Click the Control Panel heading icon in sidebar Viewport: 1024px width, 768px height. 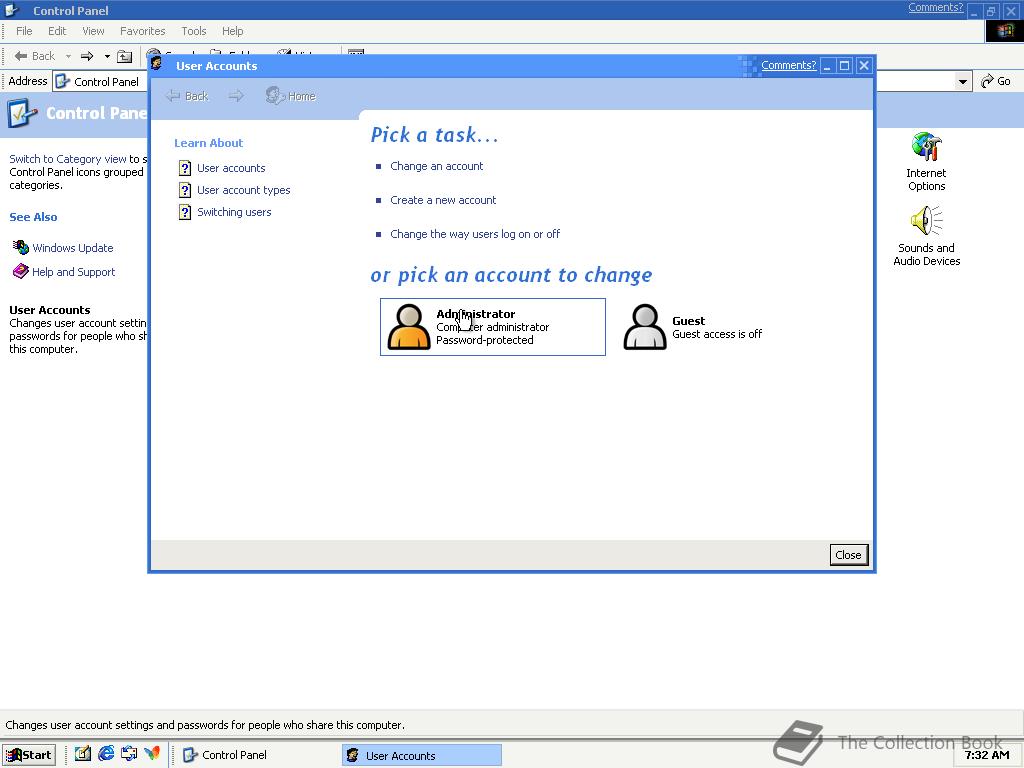(x=22, y=114)
